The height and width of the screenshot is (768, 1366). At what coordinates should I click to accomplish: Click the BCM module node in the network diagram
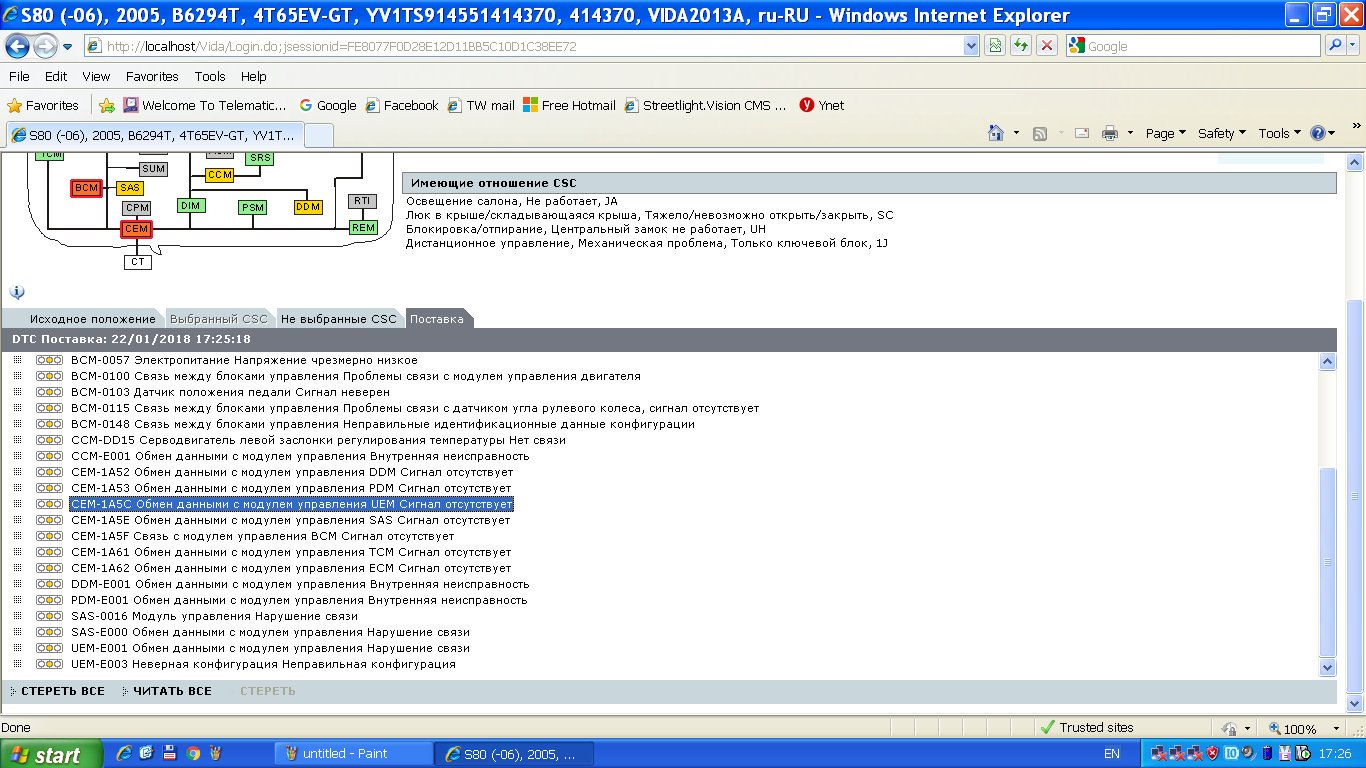pos(87,187)
